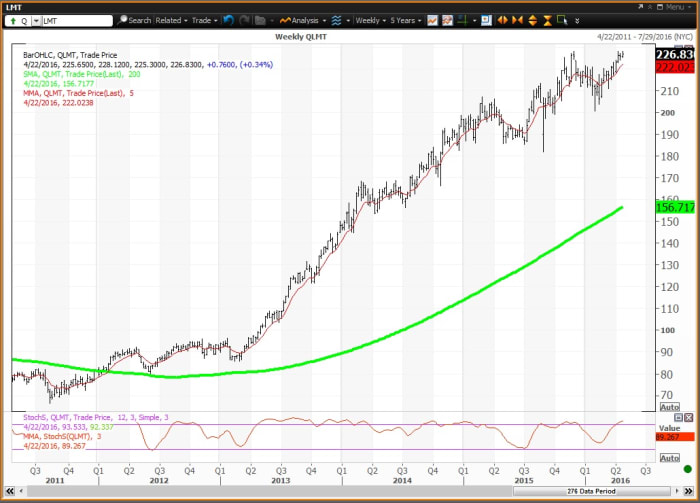Click the redo arrow icon
Viewport: 700px width, 503px height.
click(244, 20)
